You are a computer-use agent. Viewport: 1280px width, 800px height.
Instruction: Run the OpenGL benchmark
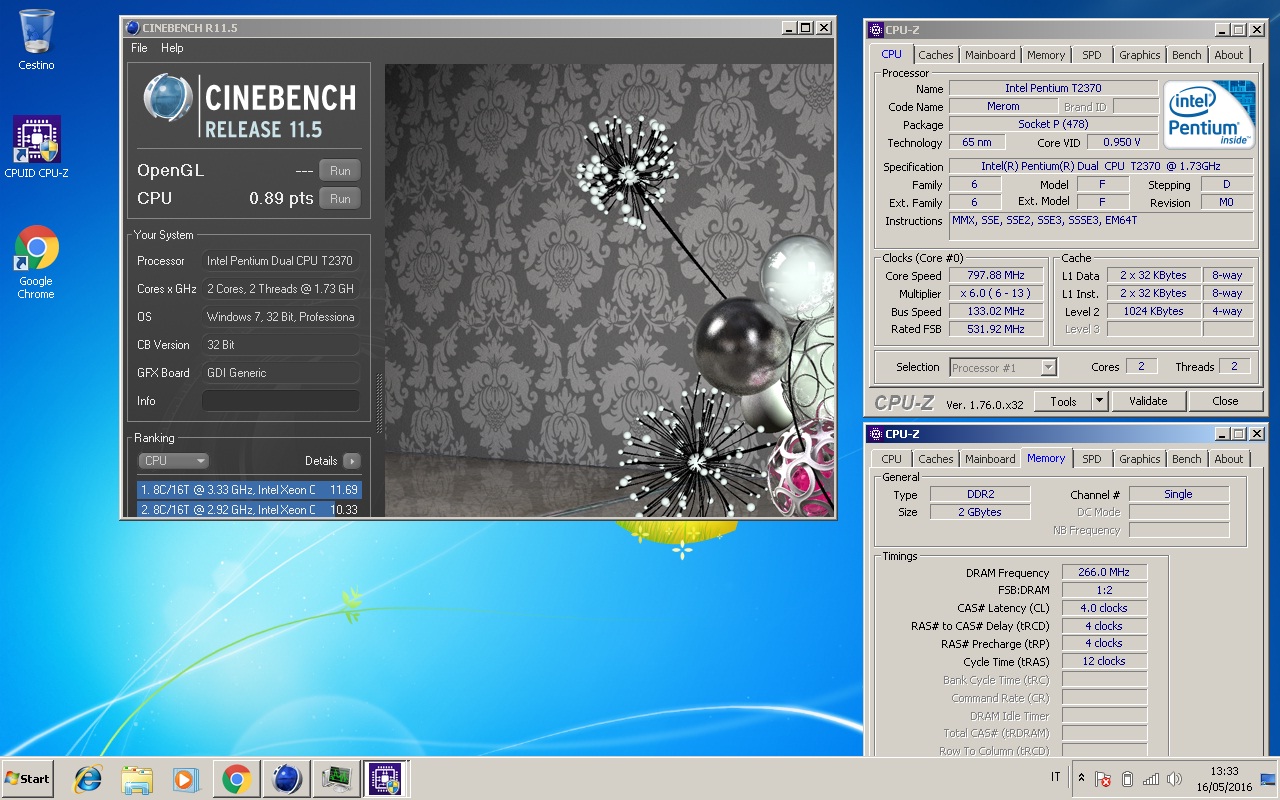340,171
